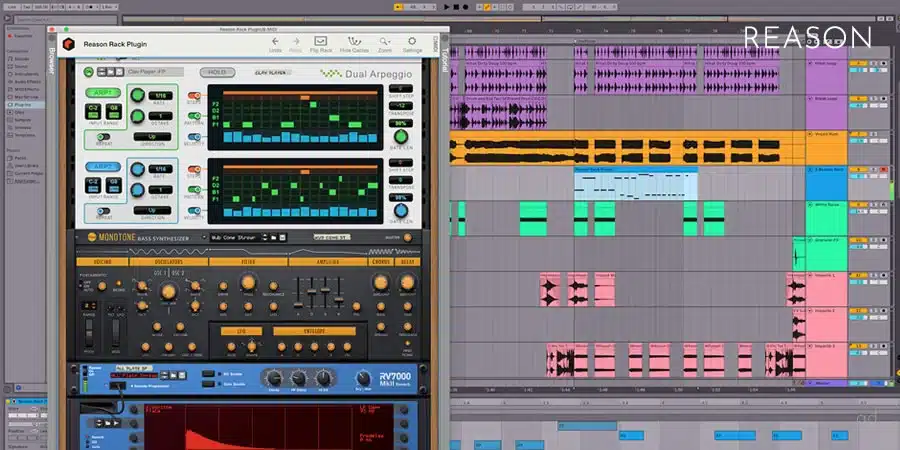
Task: Click the blue Reason Rack Plugin MIDI clip
Action: click(636, 184)
